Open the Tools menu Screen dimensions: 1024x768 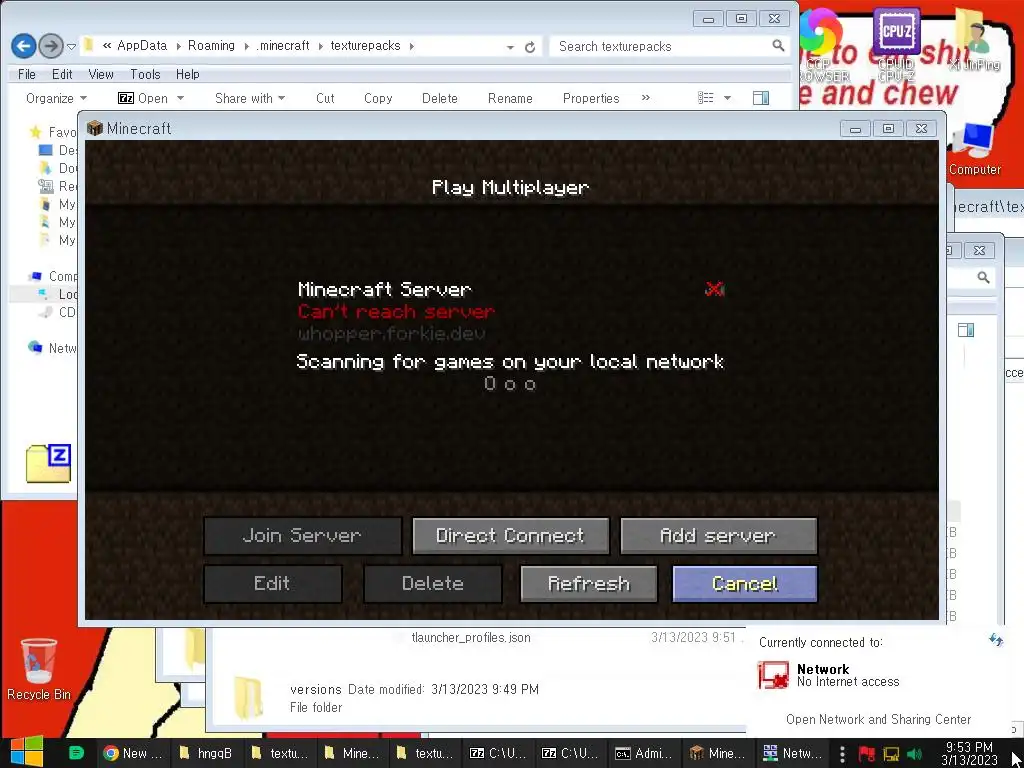coord(145,74)
